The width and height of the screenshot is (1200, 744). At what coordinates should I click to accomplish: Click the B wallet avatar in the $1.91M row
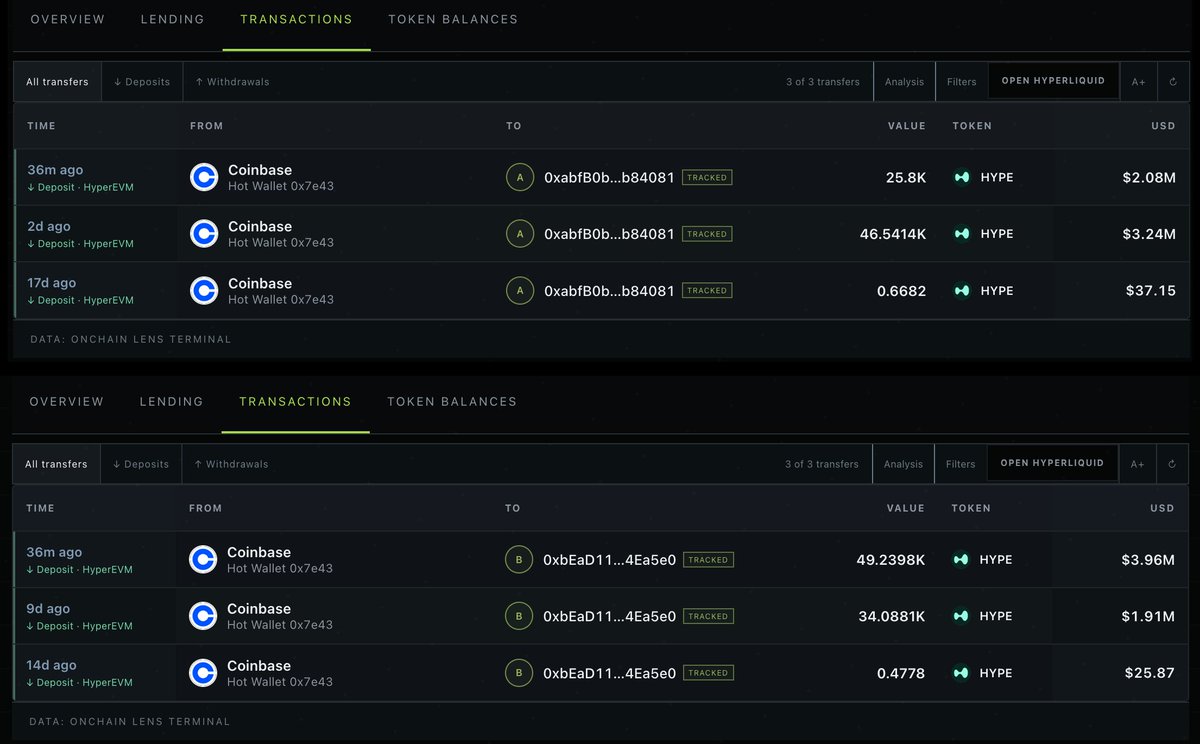tap(518, 616)
